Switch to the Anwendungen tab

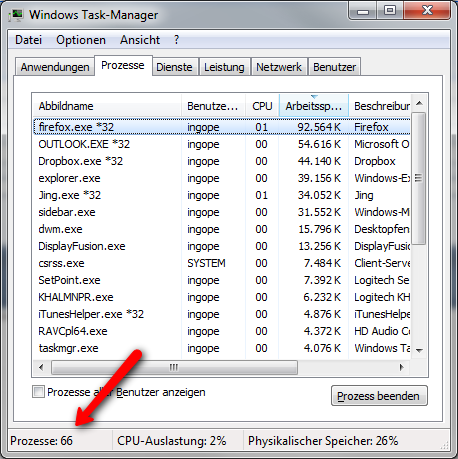[x=55, y=67]
